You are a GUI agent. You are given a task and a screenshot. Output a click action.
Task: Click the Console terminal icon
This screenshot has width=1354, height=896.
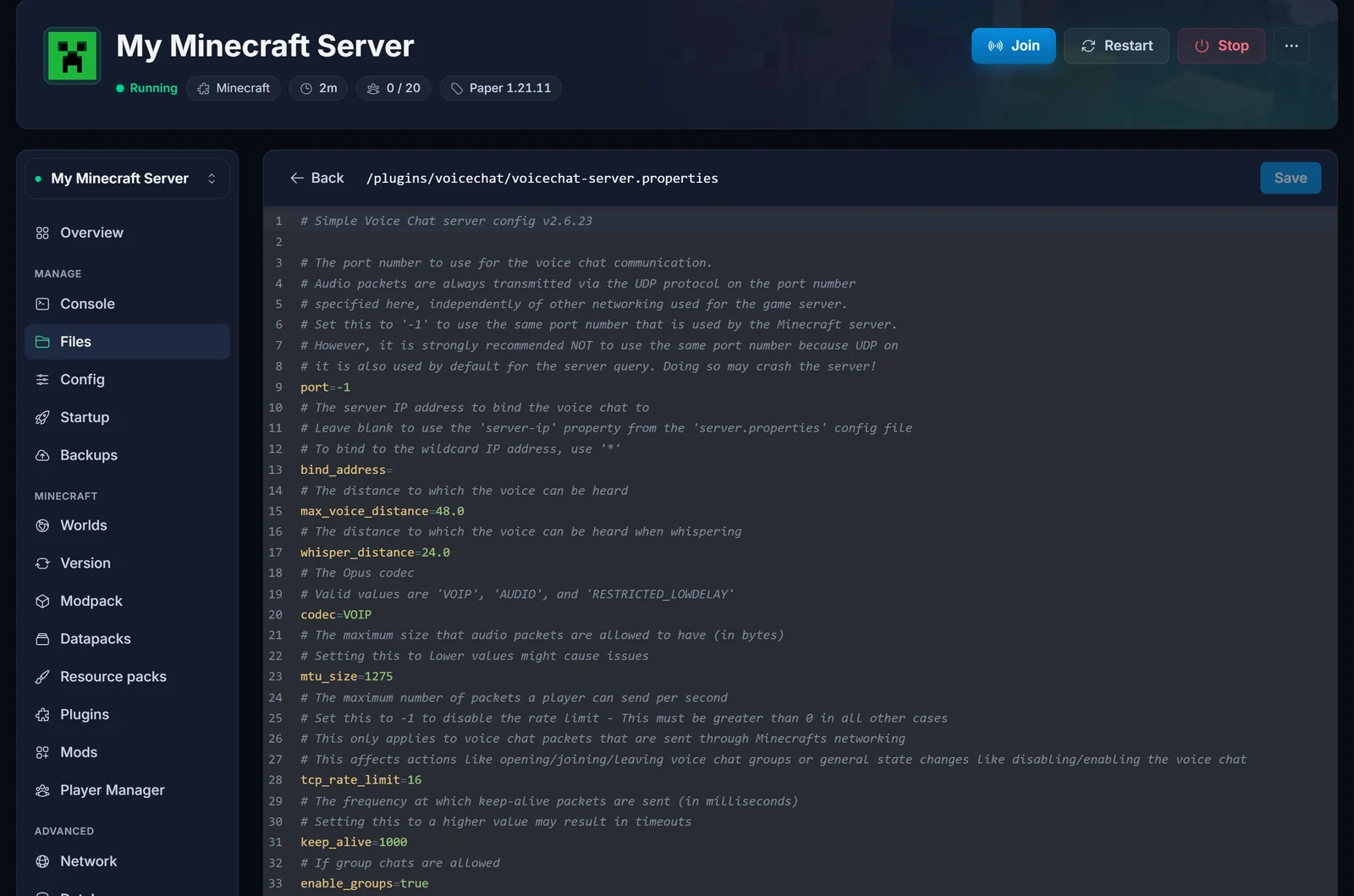[42, 304]
